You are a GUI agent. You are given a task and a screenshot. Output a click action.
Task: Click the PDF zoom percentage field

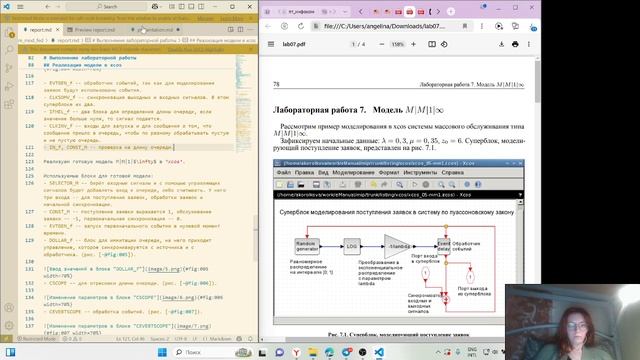coord(398,44)
